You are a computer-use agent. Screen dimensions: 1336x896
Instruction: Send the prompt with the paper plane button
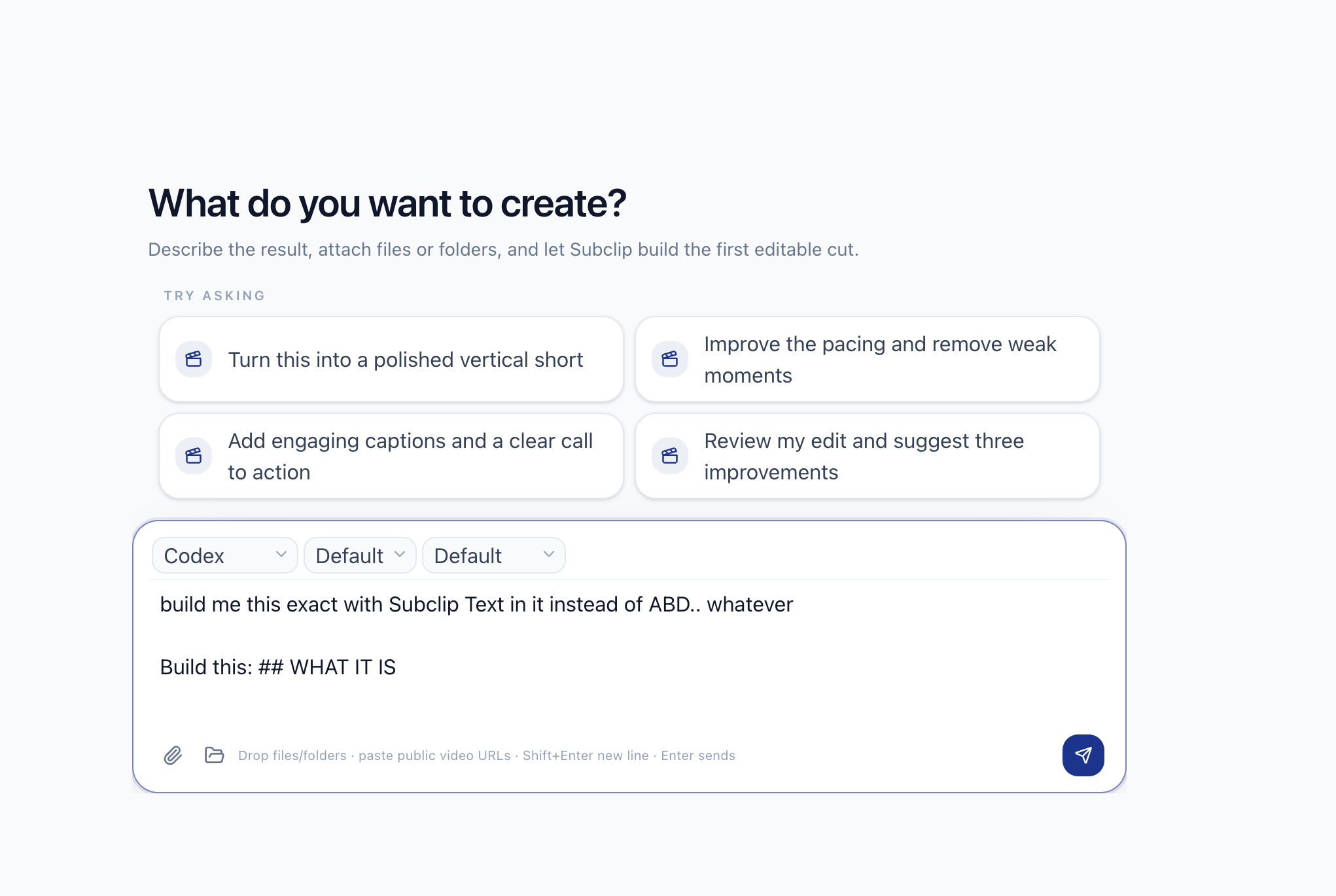[1083, 755]
